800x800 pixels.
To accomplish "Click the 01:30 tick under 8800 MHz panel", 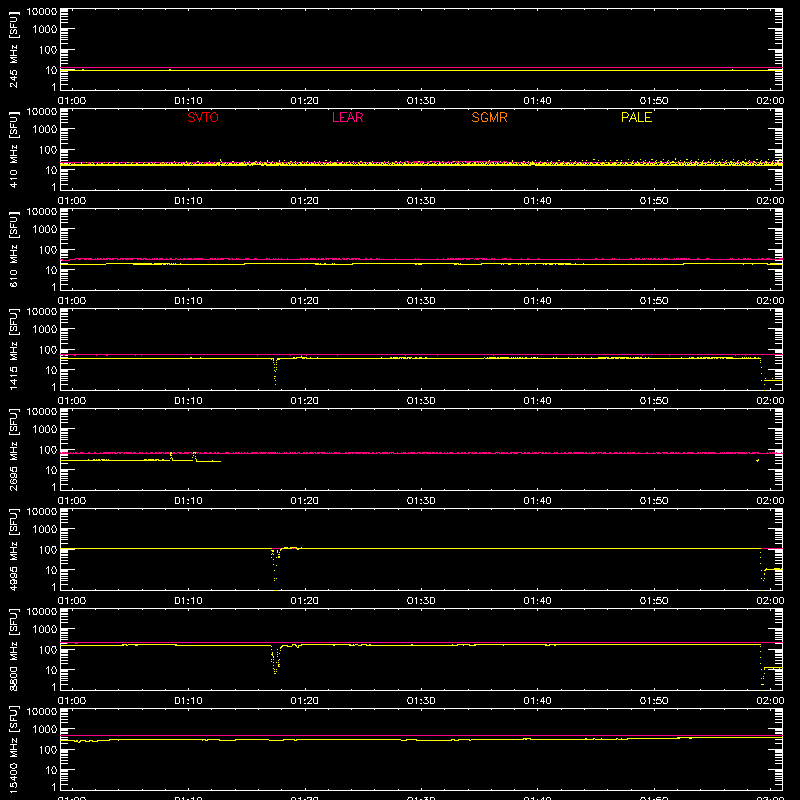I will (x=421, y=701).
